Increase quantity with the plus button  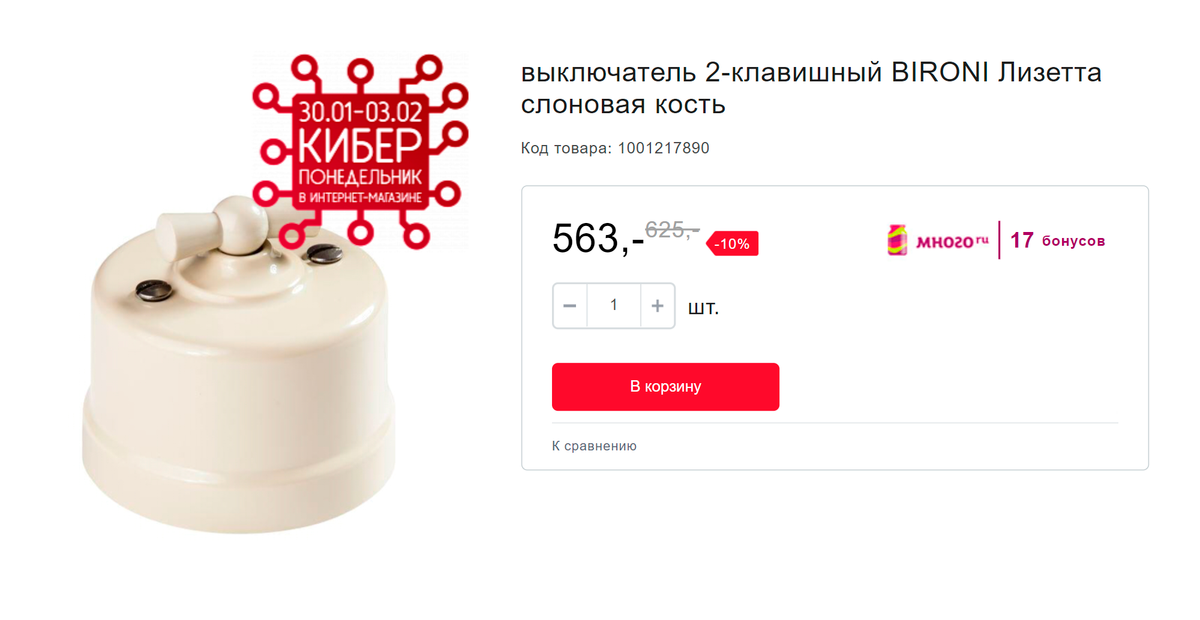pyautogui.click(x=657, y=306)
